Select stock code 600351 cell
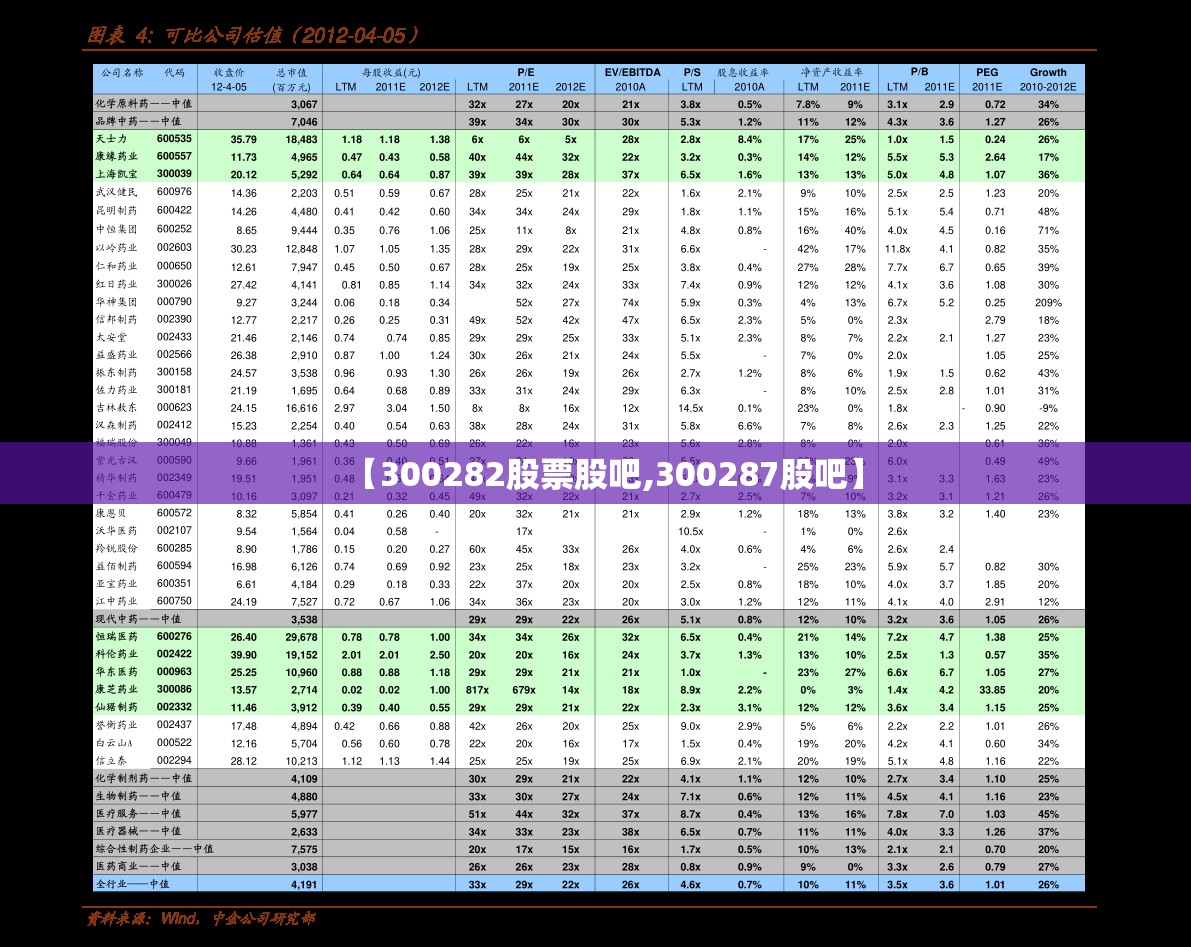Image resolution: width=1191 pixels, height=947 pixels. (174, 583)
